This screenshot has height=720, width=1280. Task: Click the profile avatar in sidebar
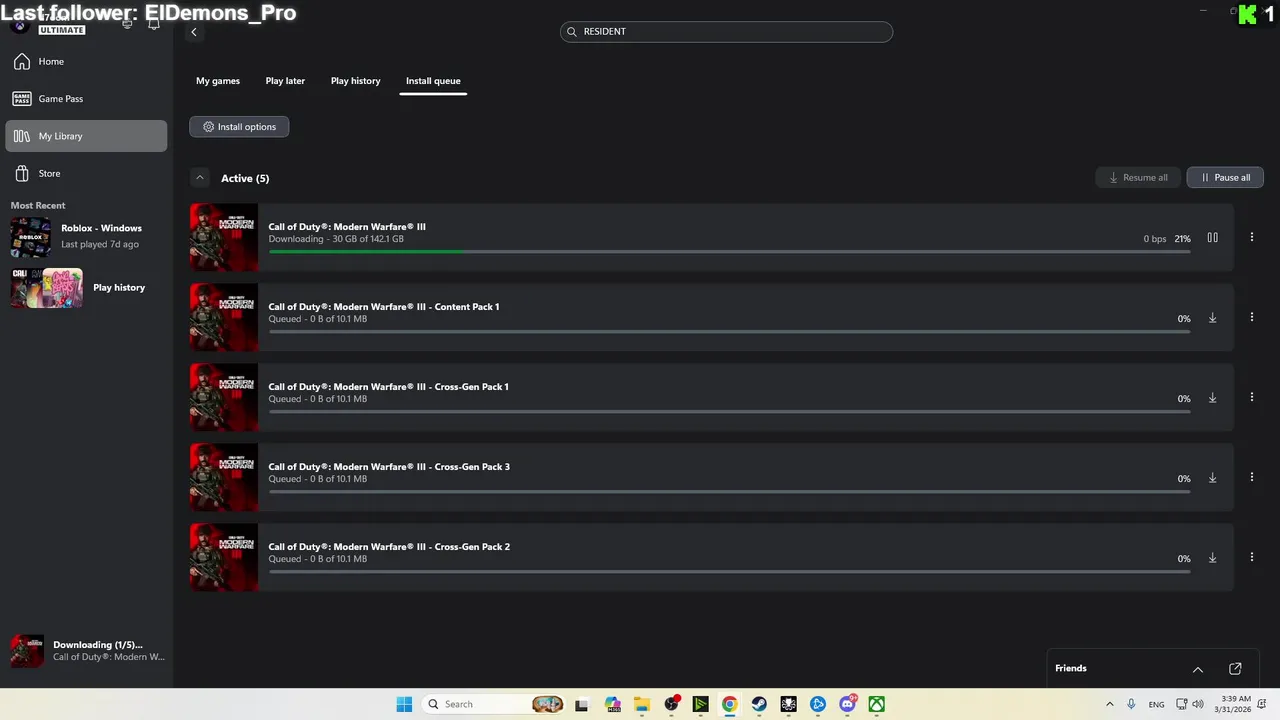coord(19,25)
